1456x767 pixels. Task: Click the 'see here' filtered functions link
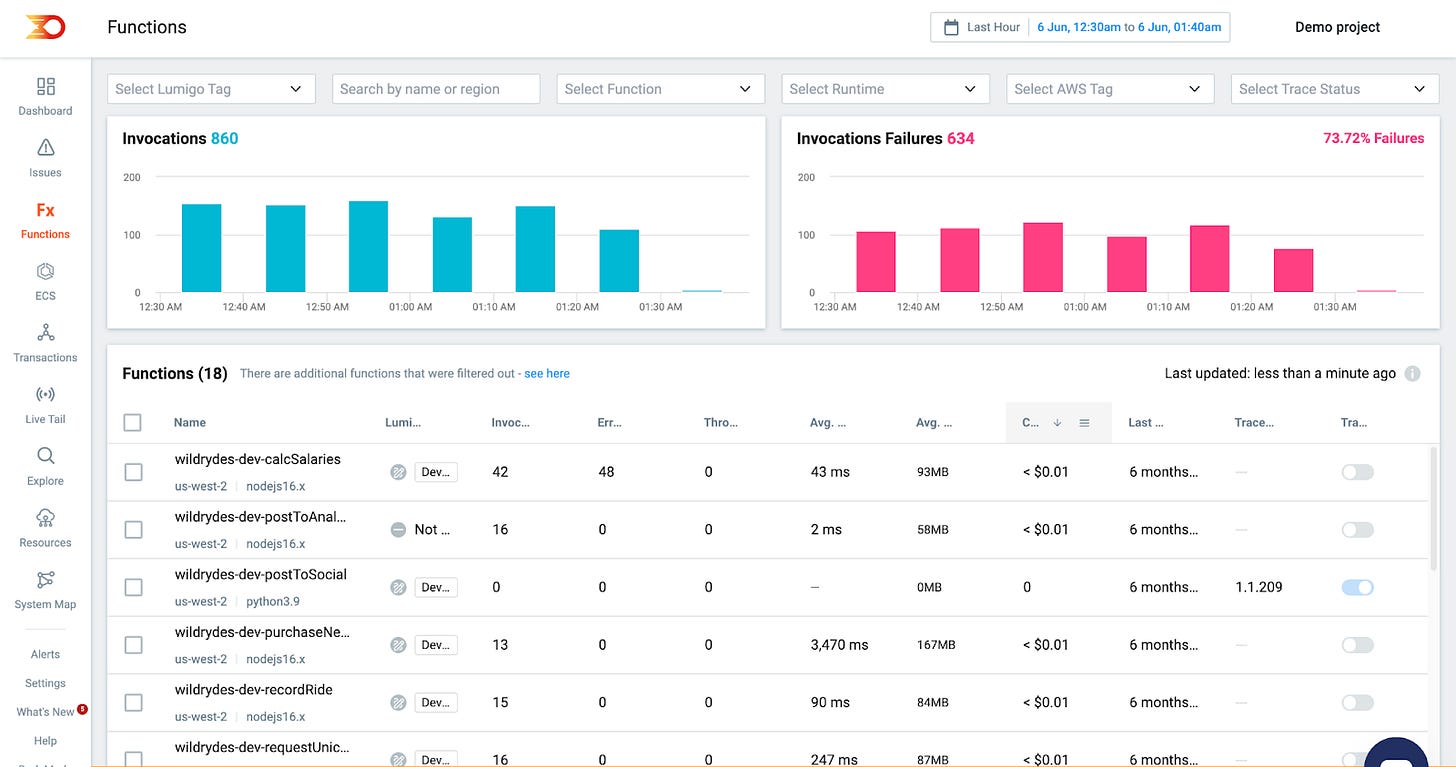coord(547,374)
